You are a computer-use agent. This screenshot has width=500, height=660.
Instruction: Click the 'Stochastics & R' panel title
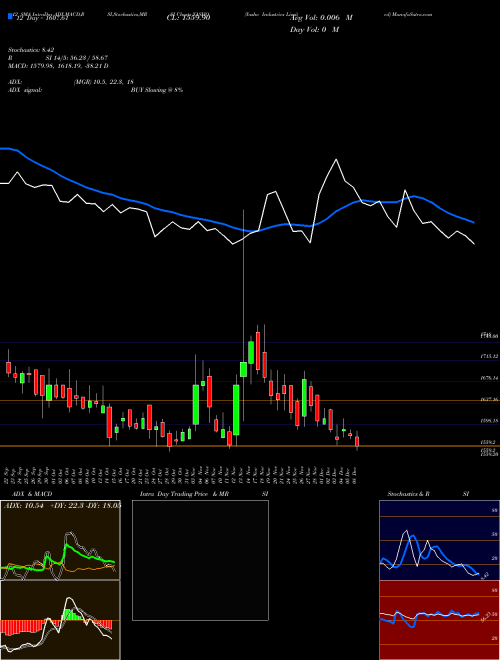coord(408,494)
